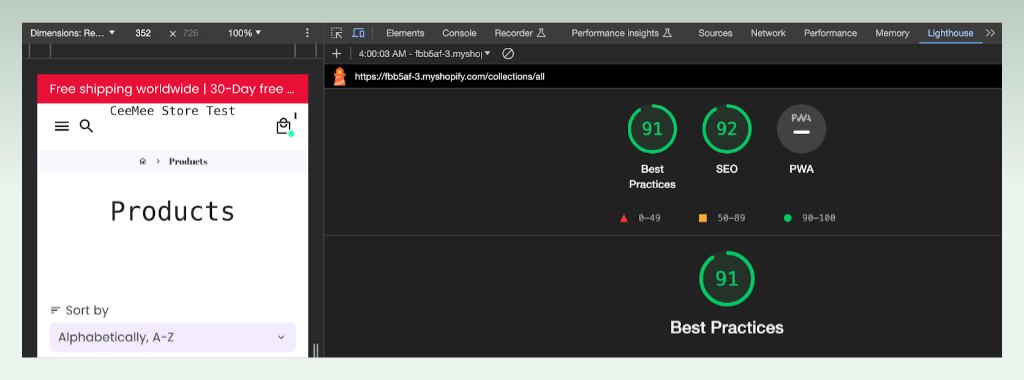The height and width of the screenshot is (380, 1024).
Task: Open the Dimensions Responsive dropdown
Action: pyautogui.click(x=72, y=33)
